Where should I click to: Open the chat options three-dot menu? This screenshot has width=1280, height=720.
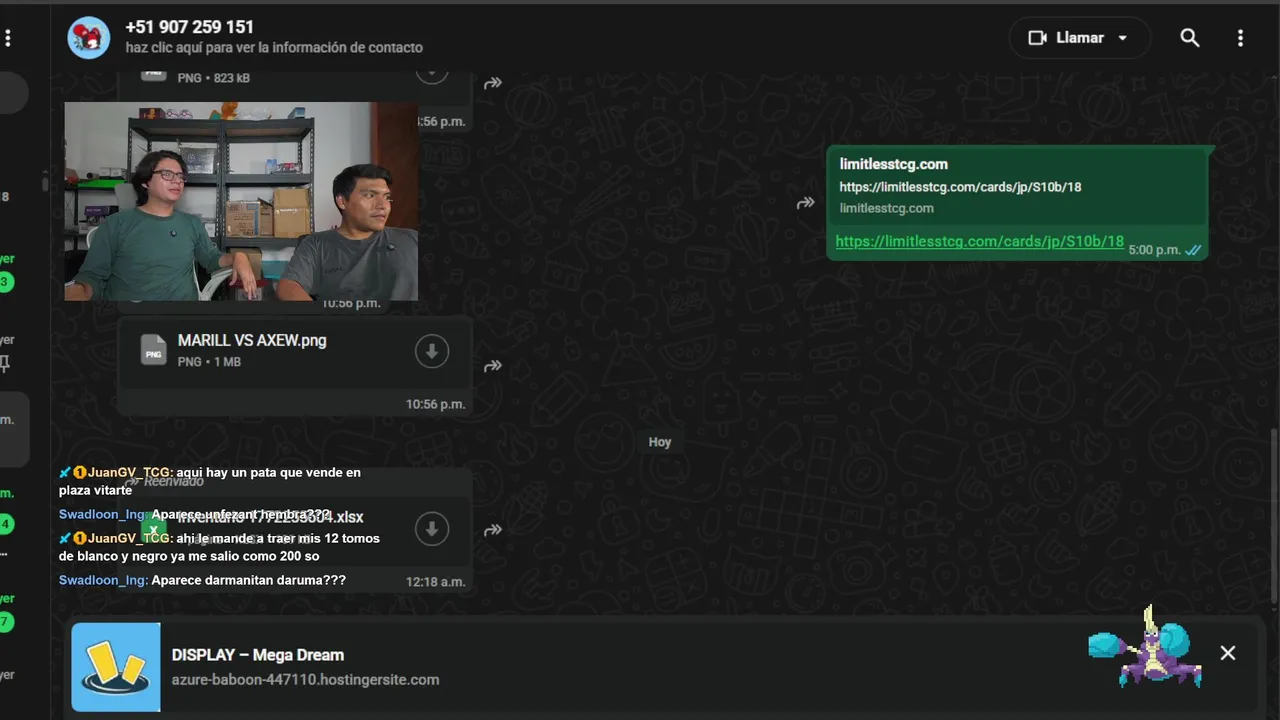pos(1240,38)
